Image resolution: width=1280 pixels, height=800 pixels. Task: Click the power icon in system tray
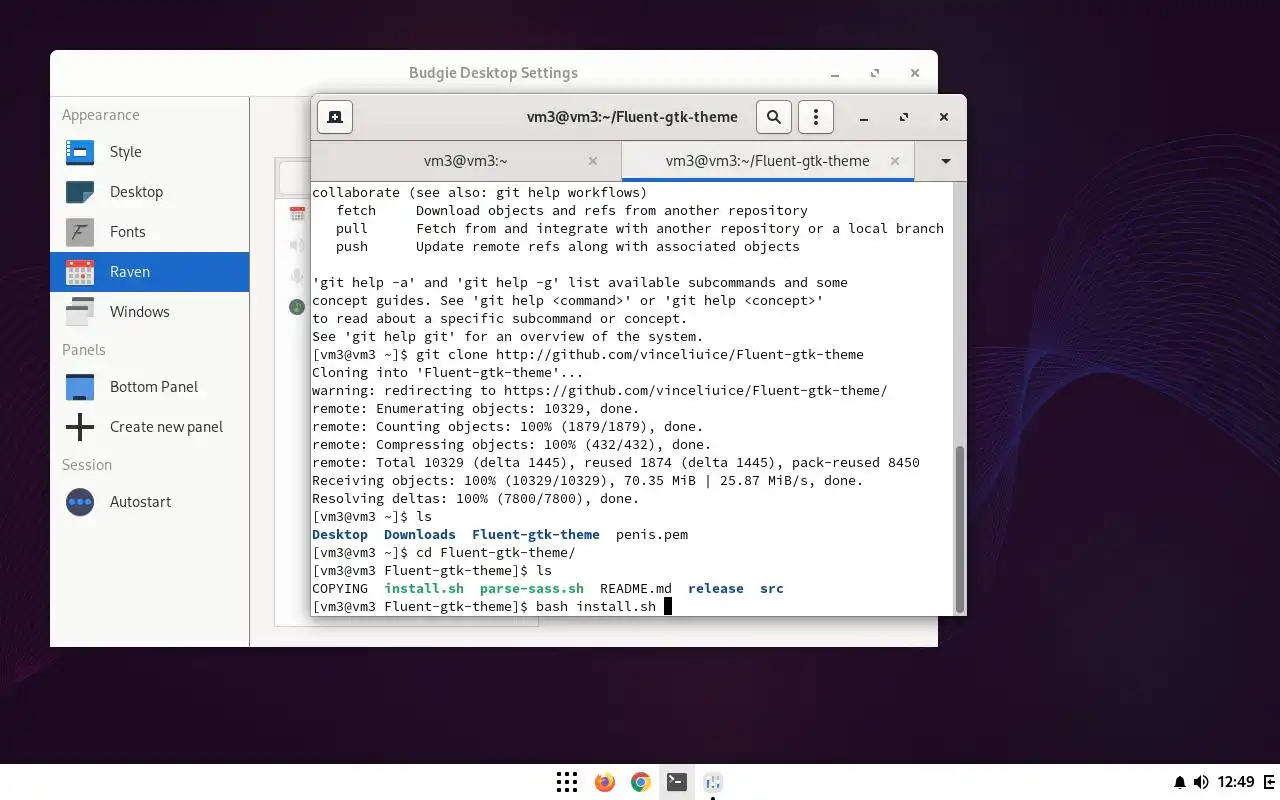1269,782
